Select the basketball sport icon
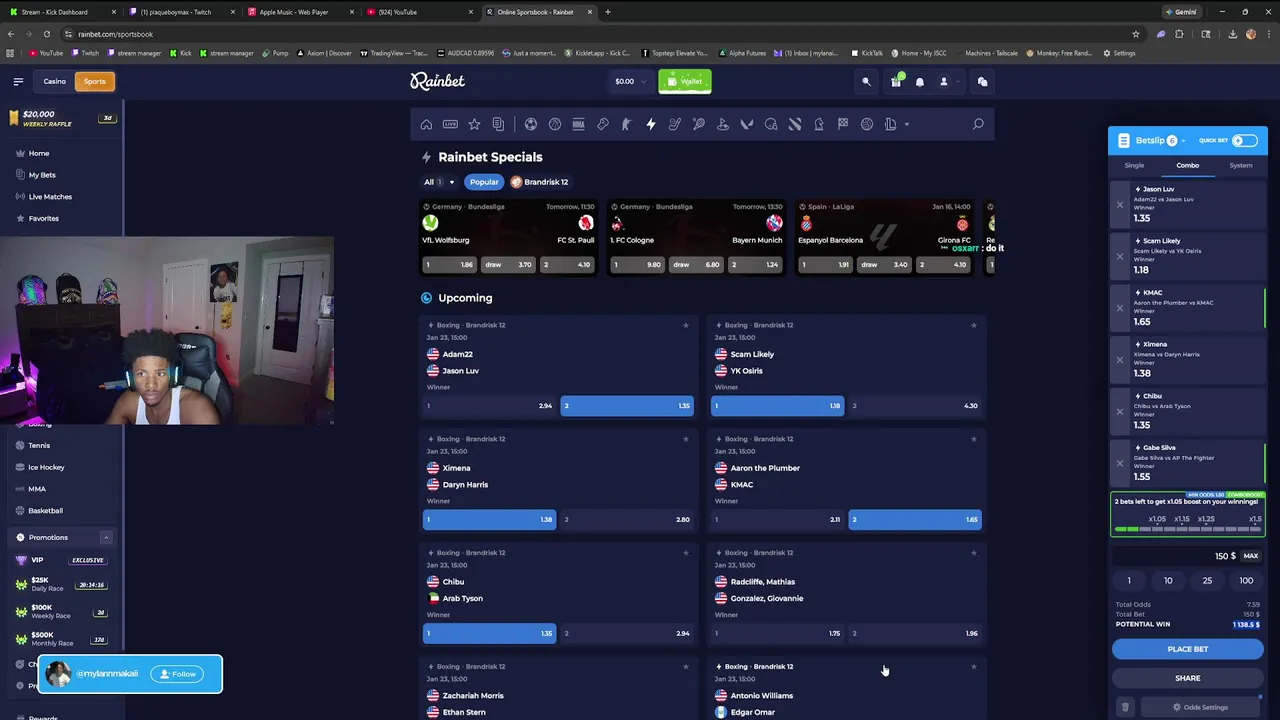The width and height of the screenshot is (1280, 720). coord(555,124)
